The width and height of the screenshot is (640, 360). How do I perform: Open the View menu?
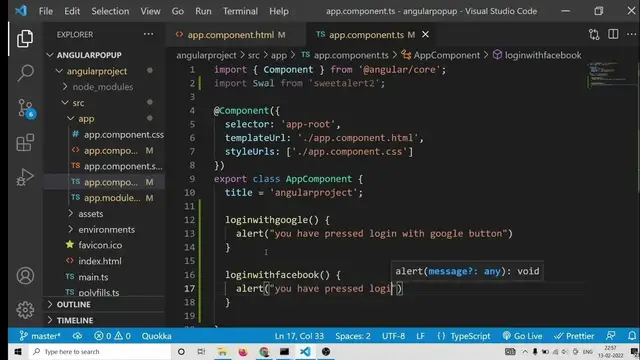[x=150, y=11]
